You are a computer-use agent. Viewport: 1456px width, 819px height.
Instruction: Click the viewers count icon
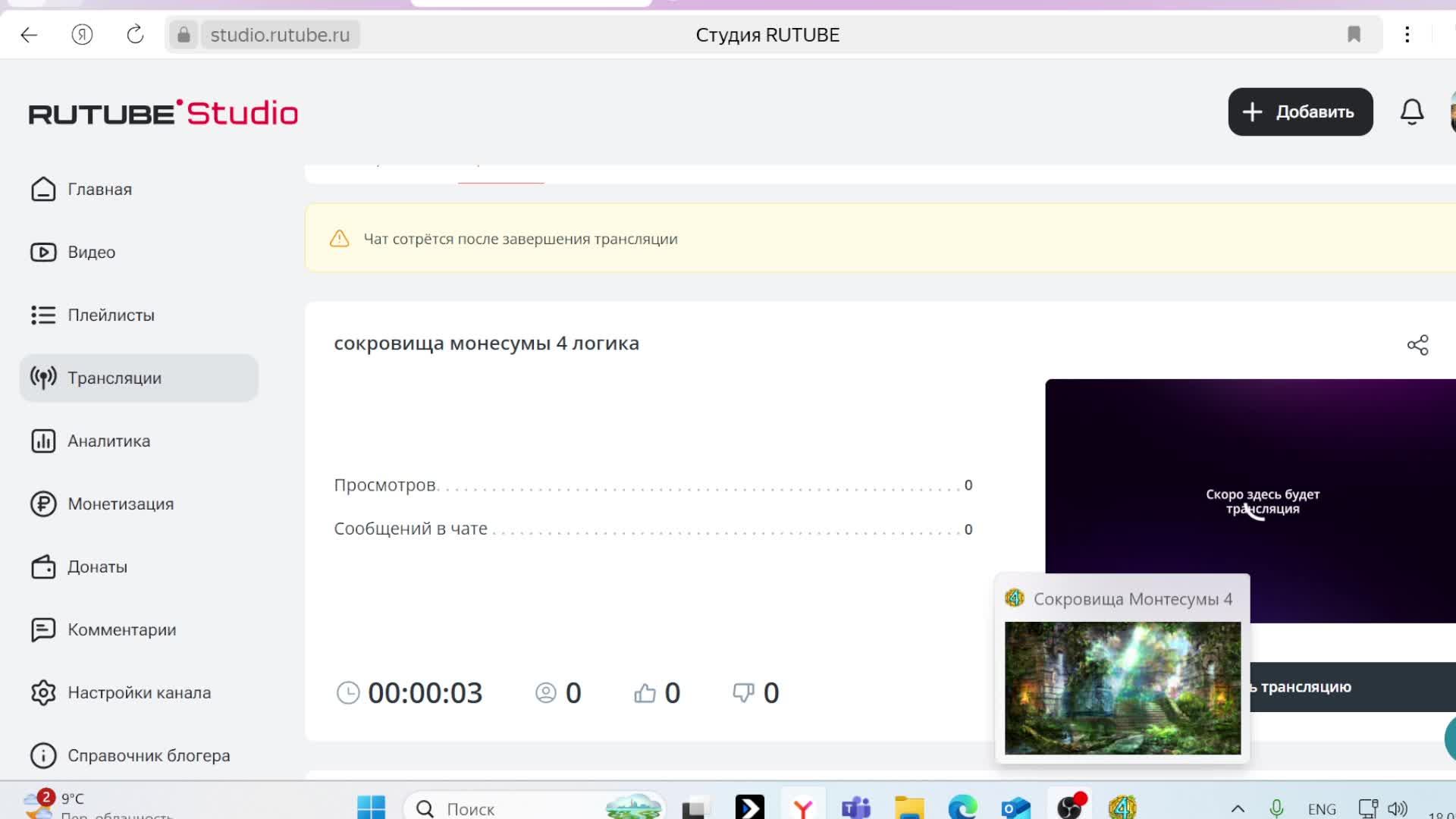[x=545, y=693]
